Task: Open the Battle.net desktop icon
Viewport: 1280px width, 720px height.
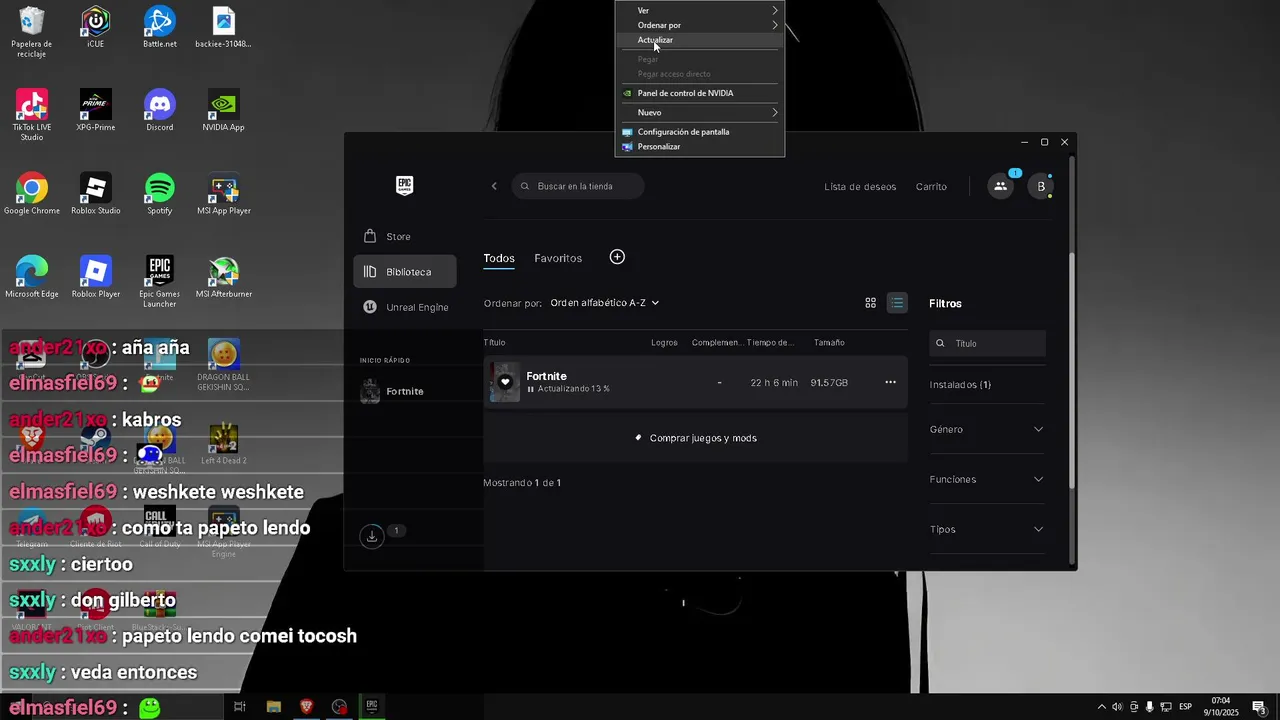Action: [x=160, y=27]
